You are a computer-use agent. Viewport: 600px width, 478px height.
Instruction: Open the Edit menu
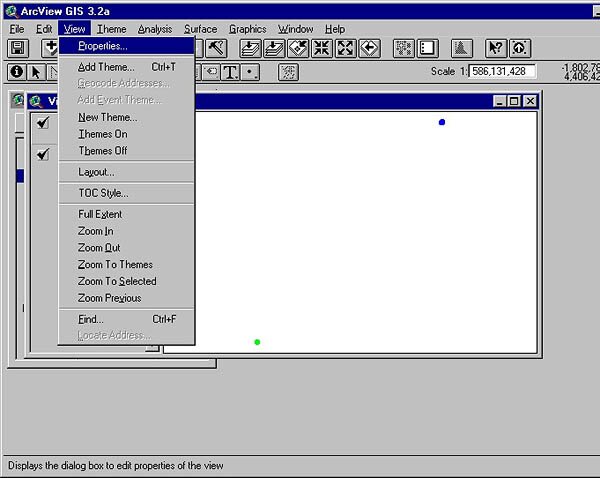tap(44, 29)
